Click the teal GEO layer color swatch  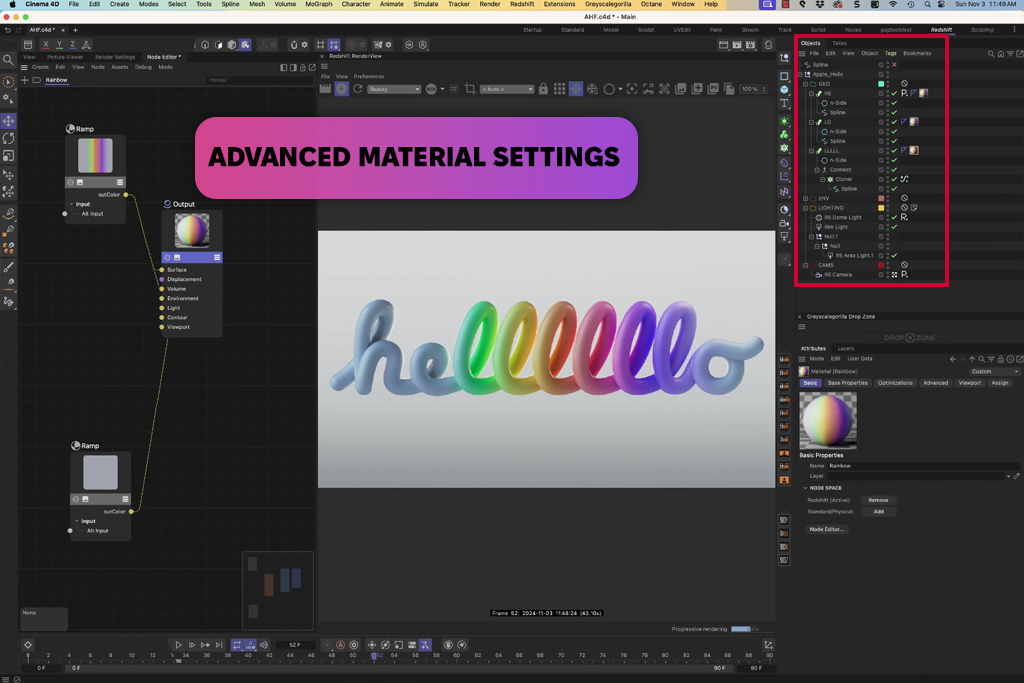click(x=881, y=84)
